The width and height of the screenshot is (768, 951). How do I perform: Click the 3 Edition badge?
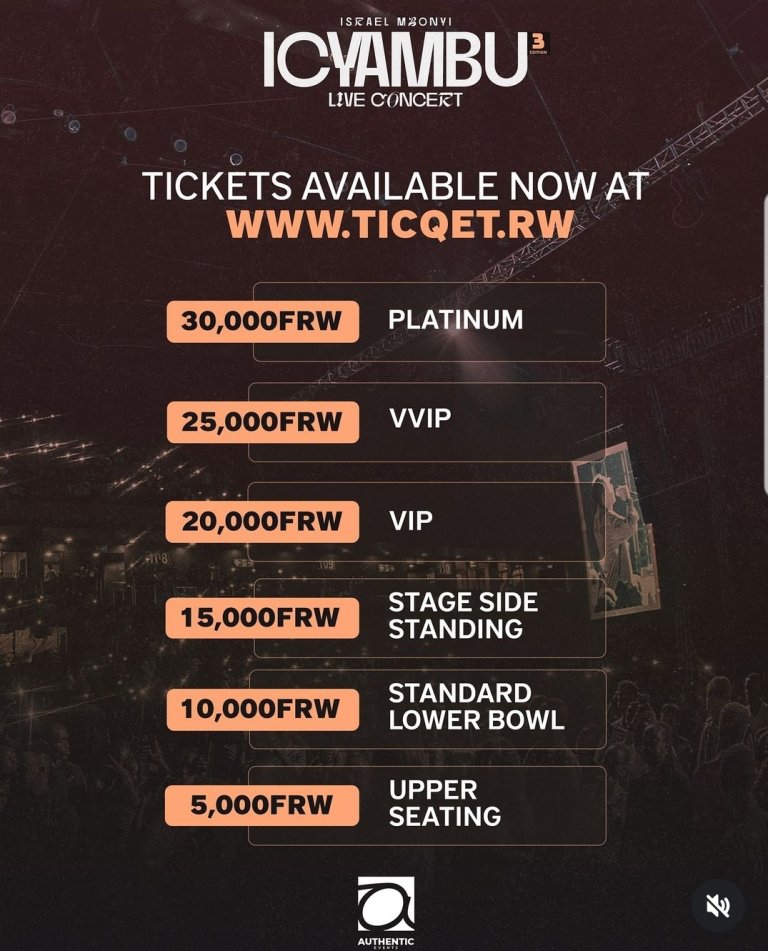point(538,44)
